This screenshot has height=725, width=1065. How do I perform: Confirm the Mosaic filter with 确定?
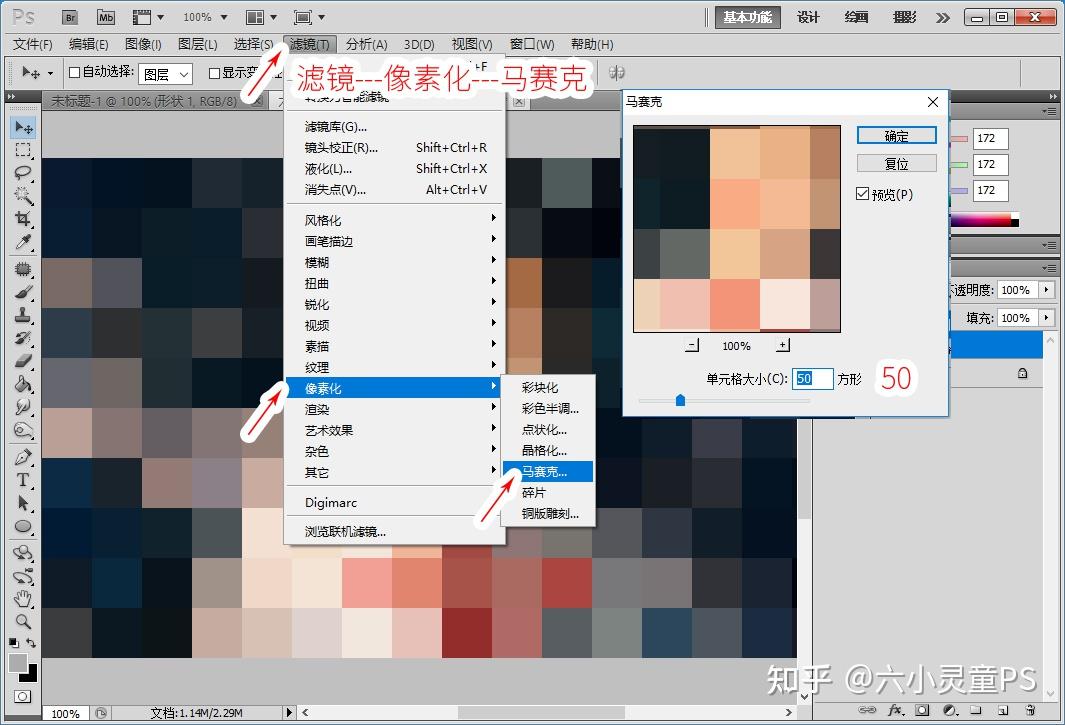(895, 136)
